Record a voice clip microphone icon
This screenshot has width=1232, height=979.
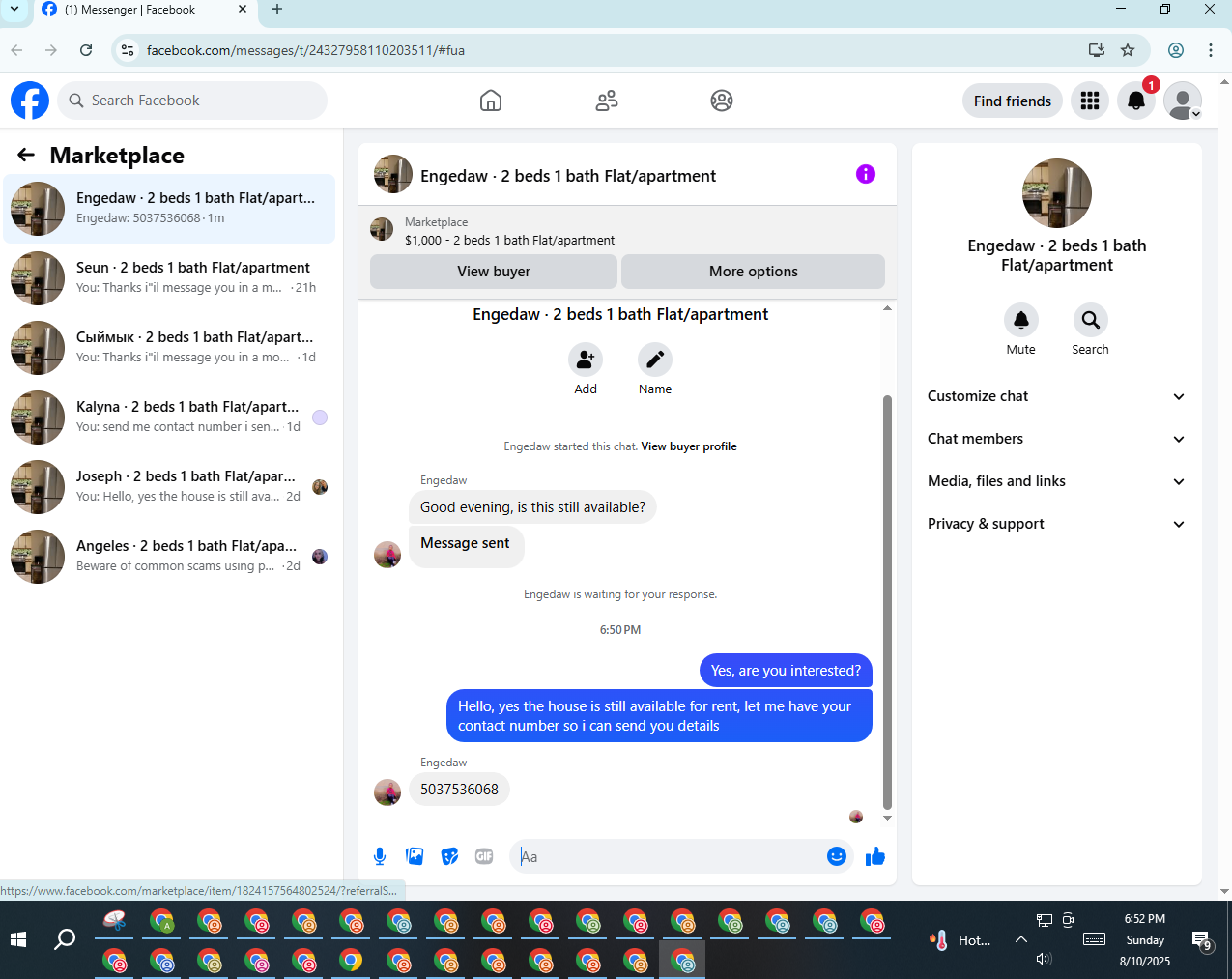[380, 856]
